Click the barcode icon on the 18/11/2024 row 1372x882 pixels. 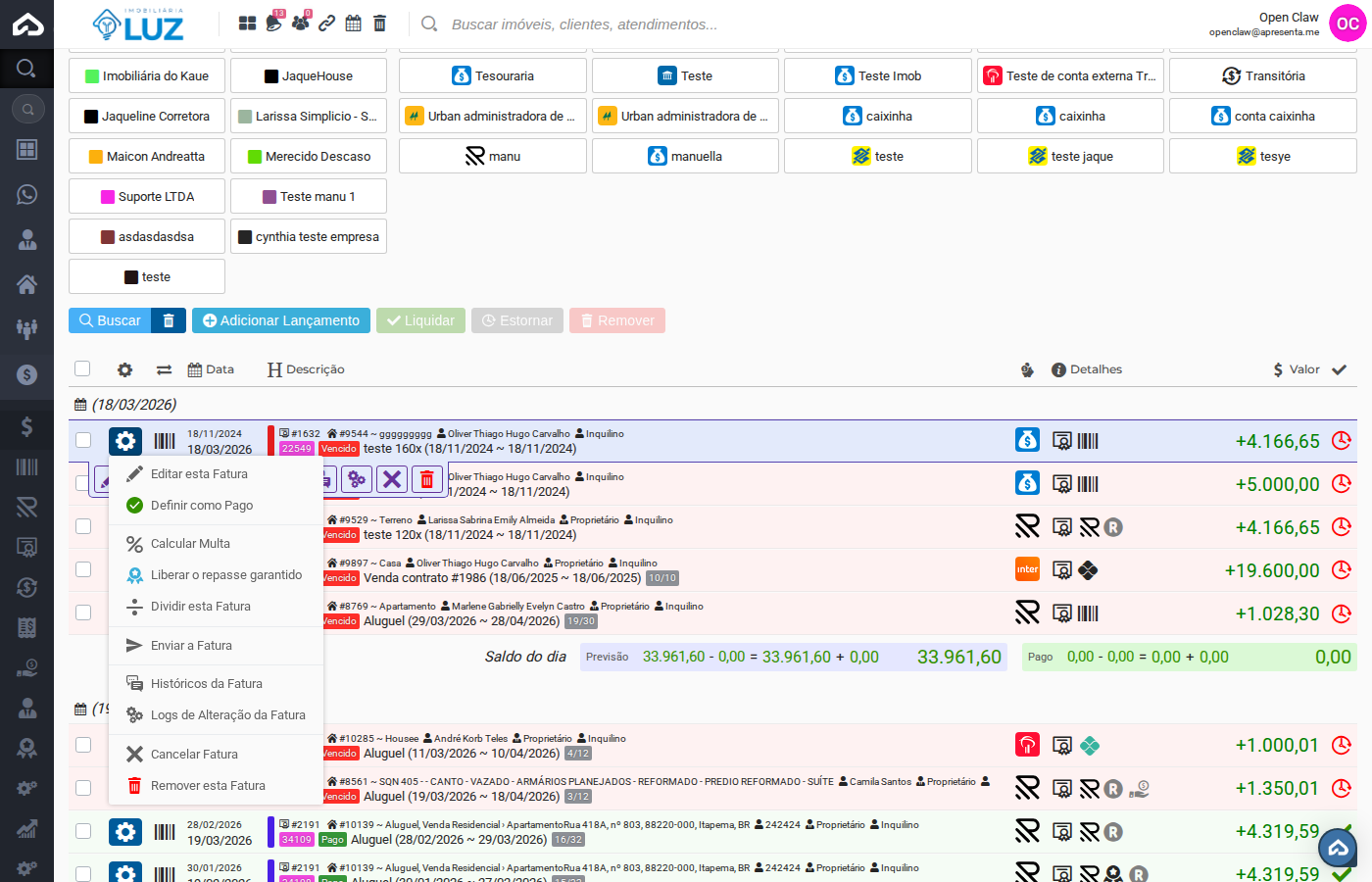(165, 441)
